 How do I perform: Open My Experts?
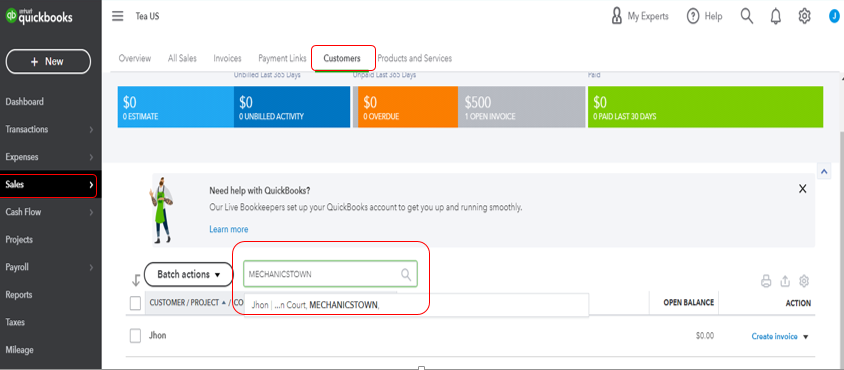coord(639,16)
